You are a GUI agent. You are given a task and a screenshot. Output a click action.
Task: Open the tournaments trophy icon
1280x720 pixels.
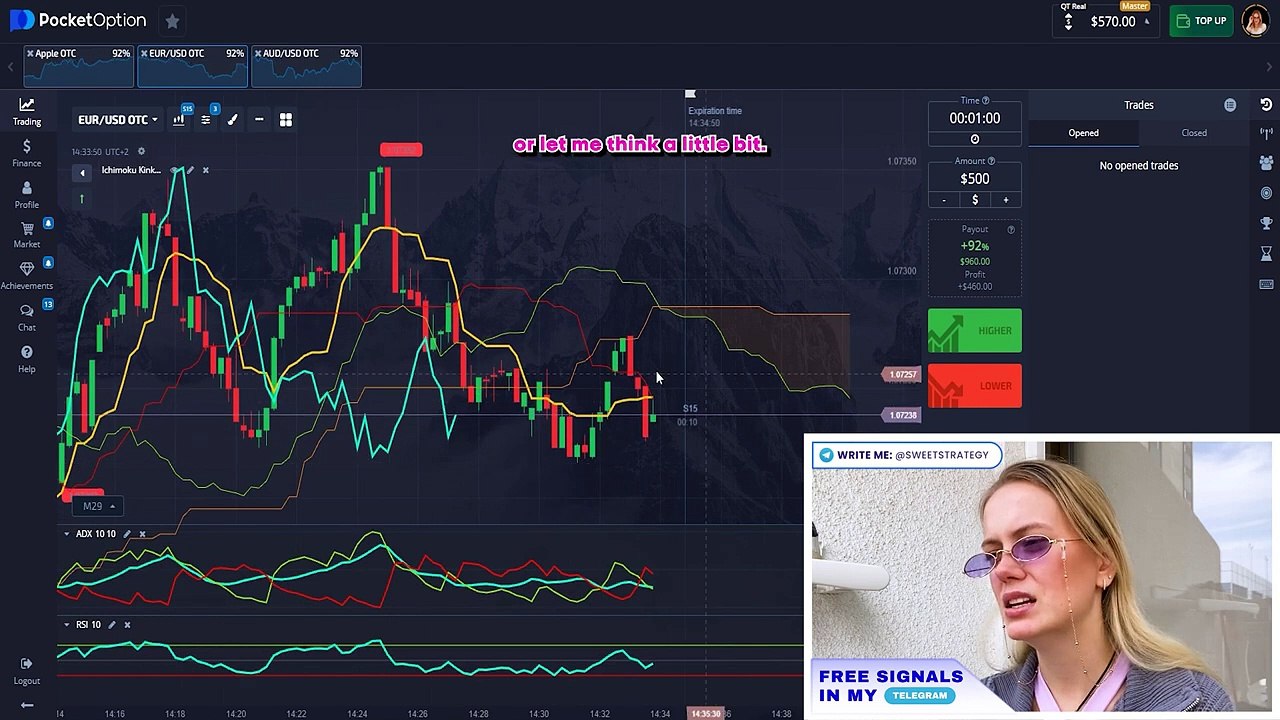(1266, 223)
